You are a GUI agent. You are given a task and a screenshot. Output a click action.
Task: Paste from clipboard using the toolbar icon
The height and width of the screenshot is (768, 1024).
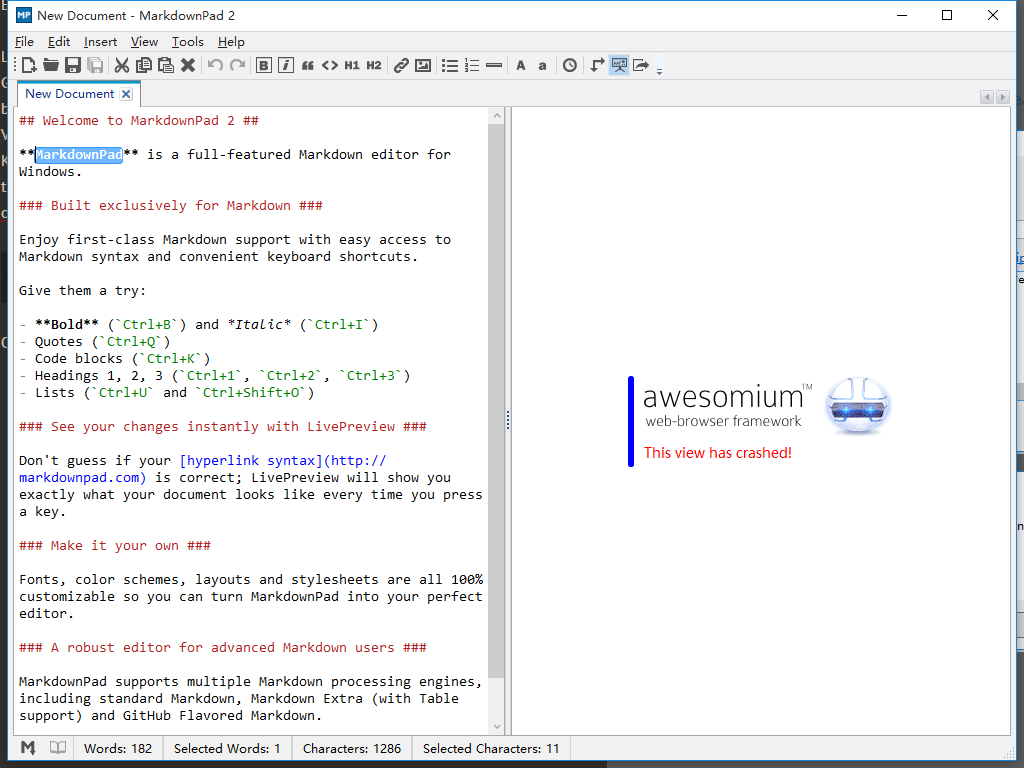(x=166, y=65)
